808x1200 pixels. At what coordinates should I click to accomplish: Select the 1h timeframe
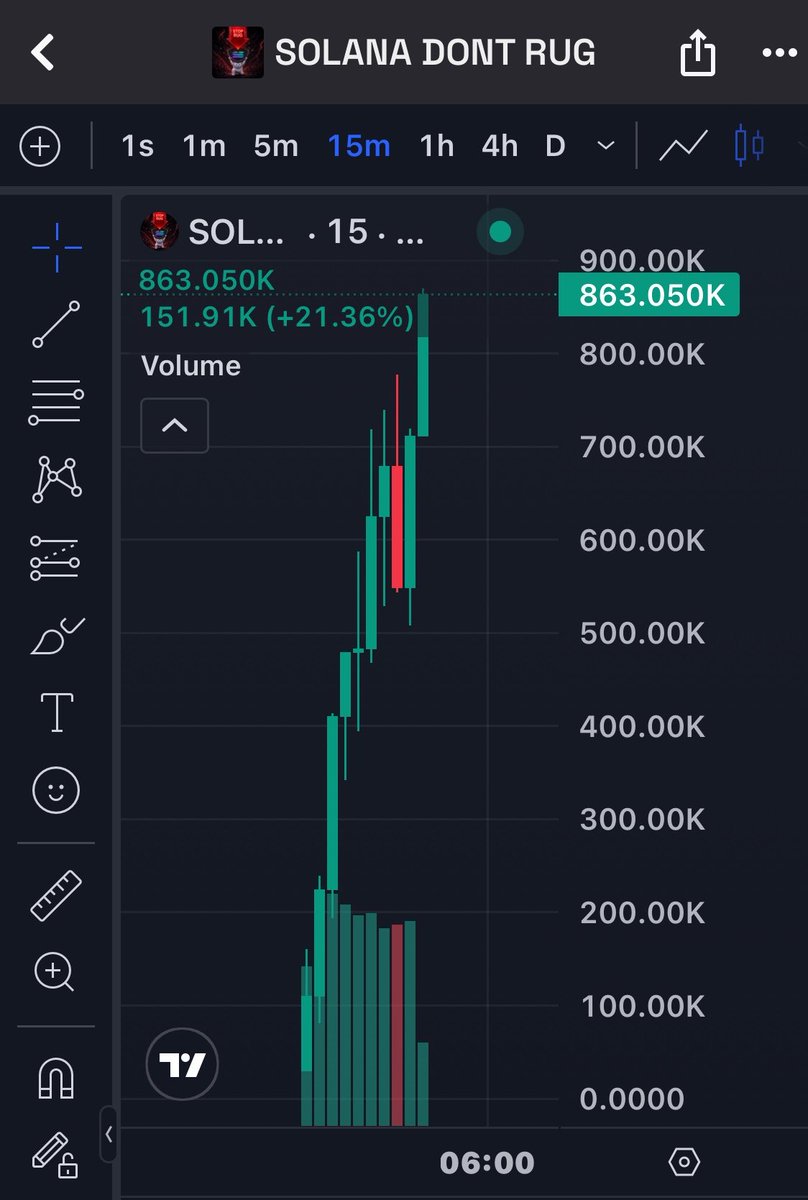pyautogui.click(x=437, y=147)
